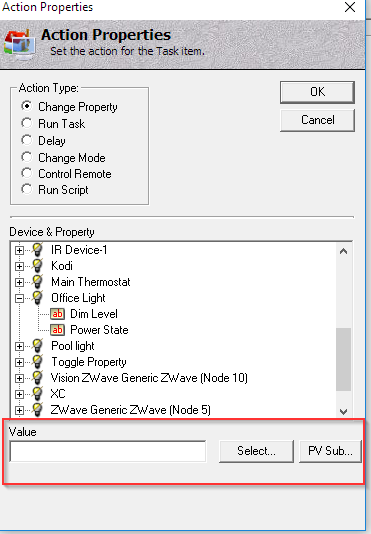Collapse the Office Light tree node
The height and width of the screenshot is (534, 371).
click(19, 298)
